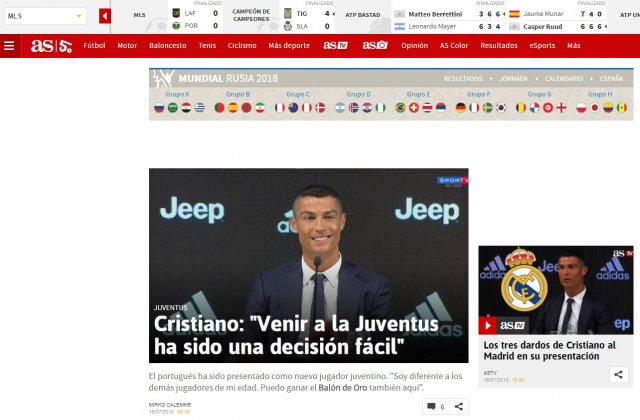Image resolution: width=640 pixels, height=420 pixels.
Task: Select the Belgium flag in Grupo G
Action: (x=521, y=108)
